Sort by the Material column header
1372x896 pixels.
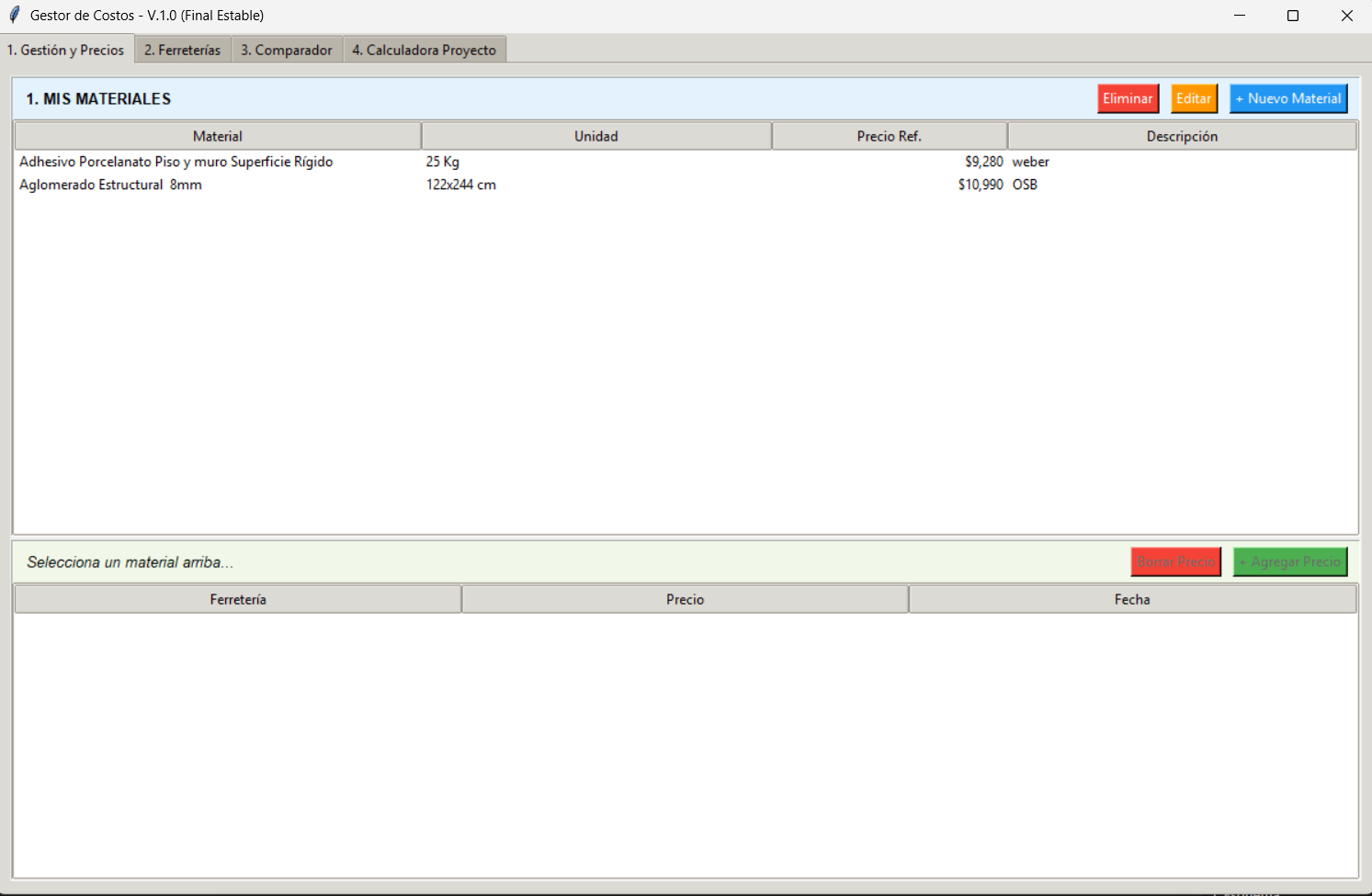(x=218, y=136)
